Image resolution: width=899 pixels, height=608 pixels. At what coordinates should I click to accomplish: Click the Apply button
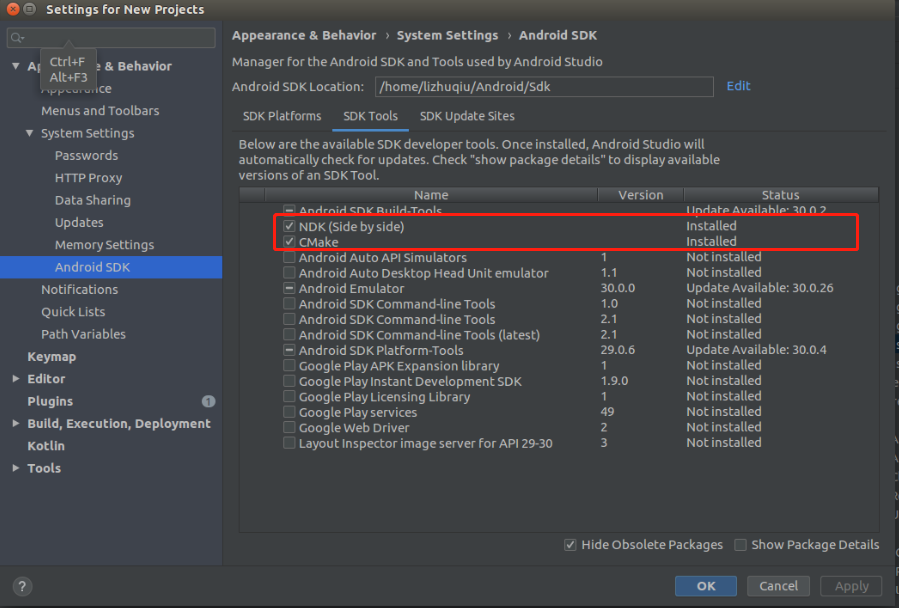[851, 586]
